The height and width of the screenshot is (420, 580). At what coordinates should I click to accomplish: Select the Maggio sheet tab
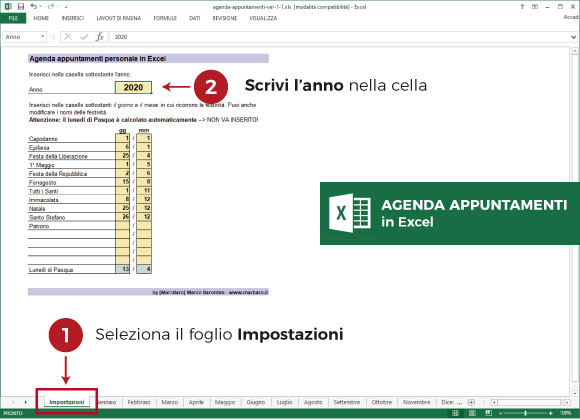(x=225, y=402)
